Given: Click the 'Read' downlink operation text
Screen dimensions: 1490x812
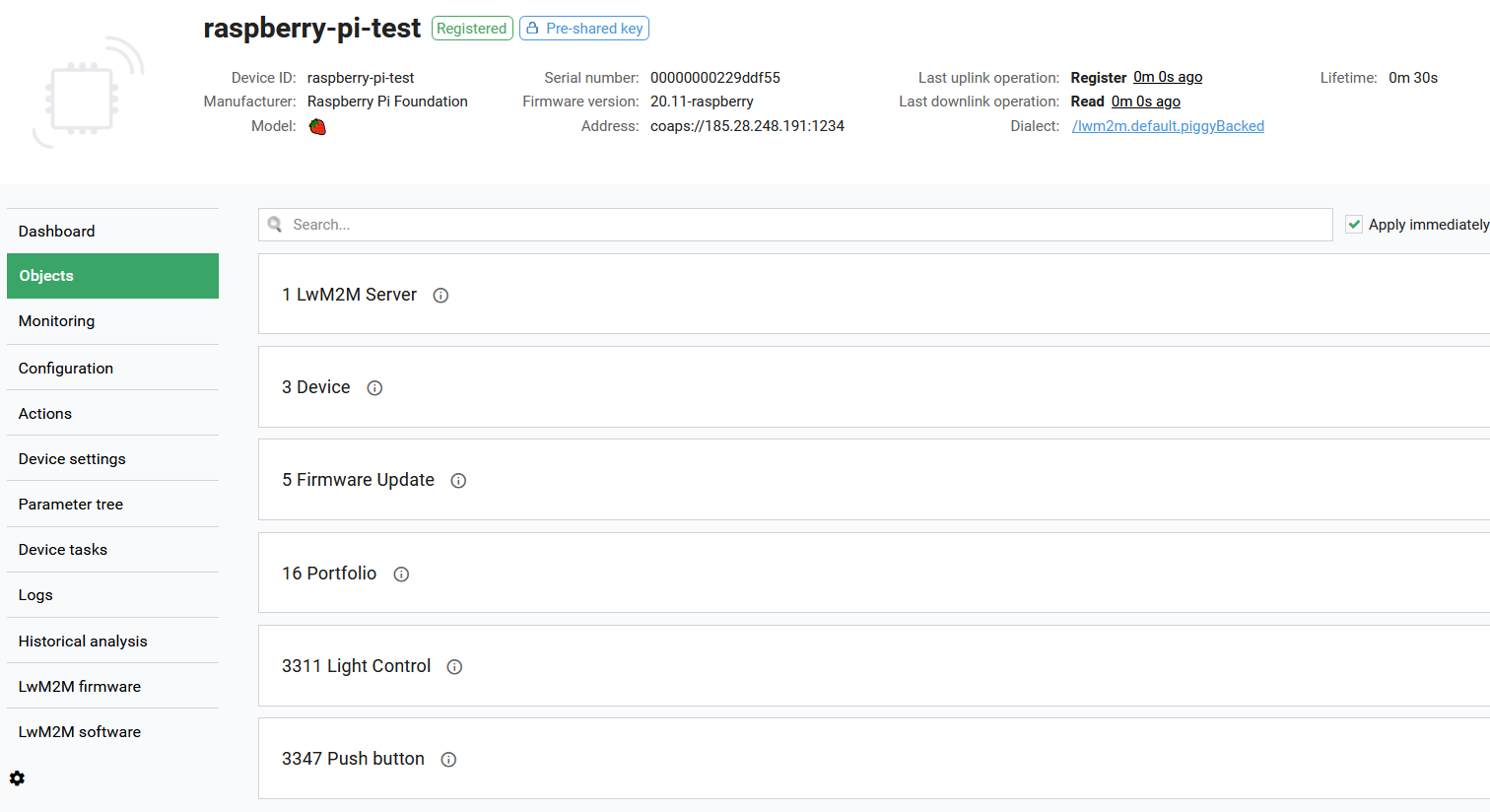Looking at the screenshot, I should click(1088, 101).
